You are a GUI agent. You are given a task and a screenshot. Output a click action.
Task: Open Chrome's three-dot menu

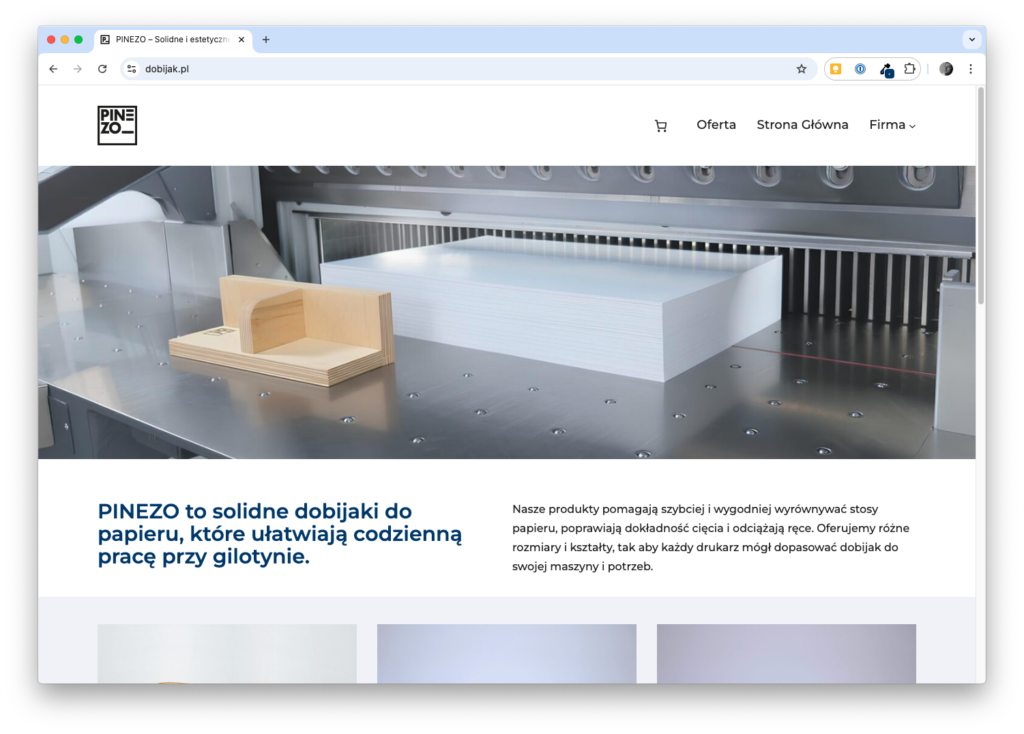(970, 69)
